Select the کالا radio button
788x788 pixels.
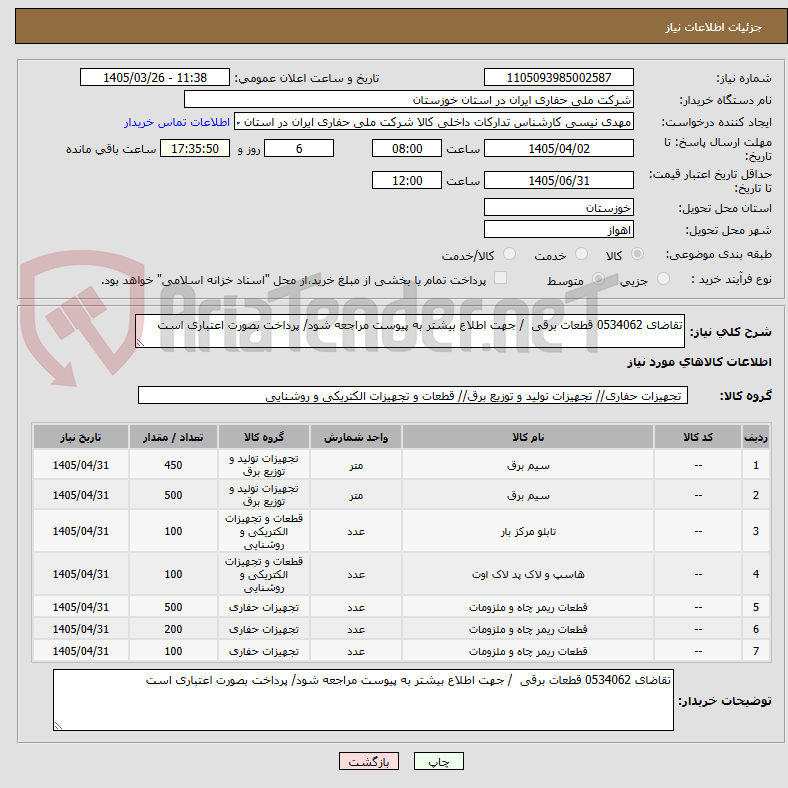(637, 254)
